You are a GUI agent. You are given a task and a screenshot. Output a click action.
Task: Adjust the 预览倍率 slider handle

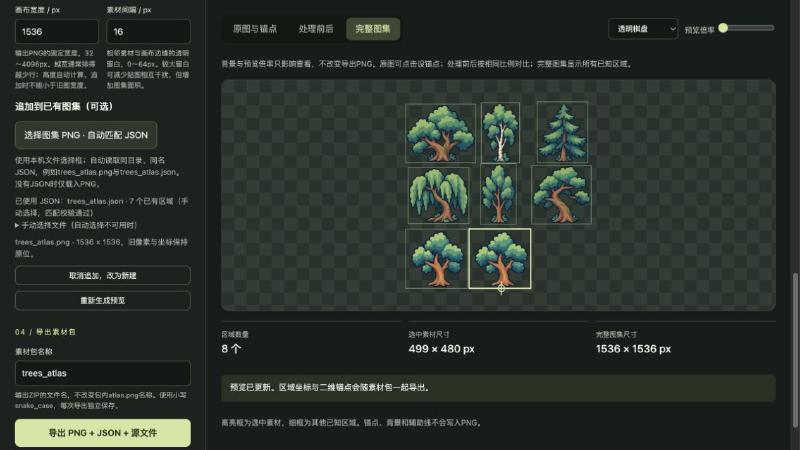(x=723, y=28)
